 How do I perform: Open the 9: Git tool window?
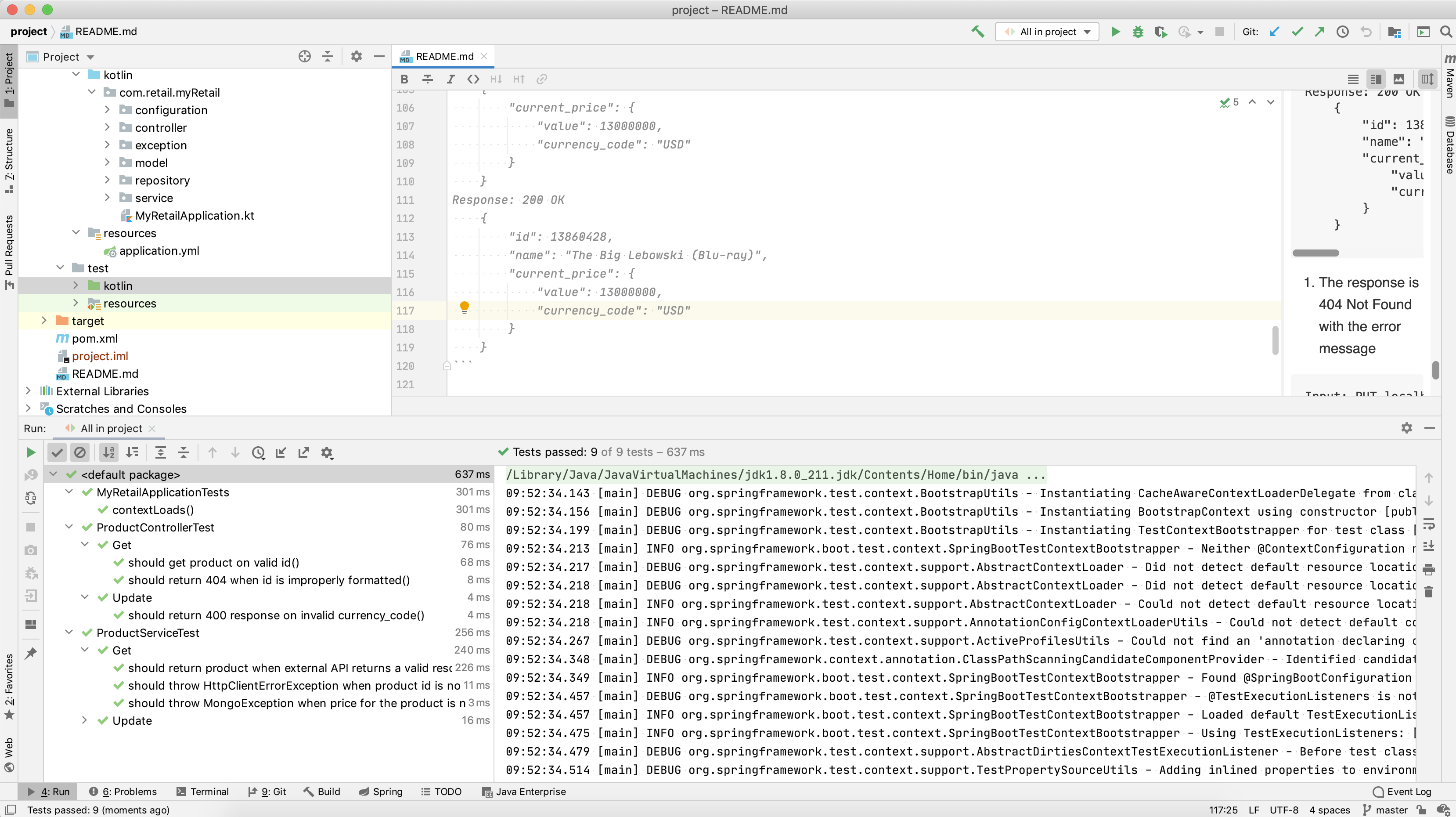[x=267, y=792]
